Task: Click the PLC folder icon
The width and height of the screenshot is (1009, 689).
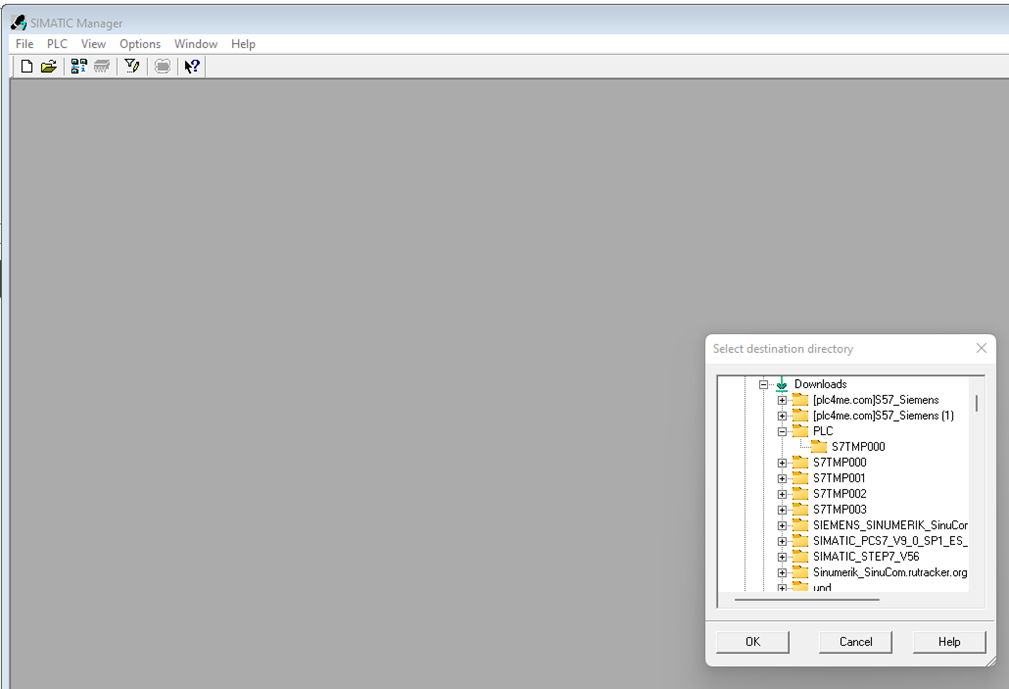Action: coord(800,431)
